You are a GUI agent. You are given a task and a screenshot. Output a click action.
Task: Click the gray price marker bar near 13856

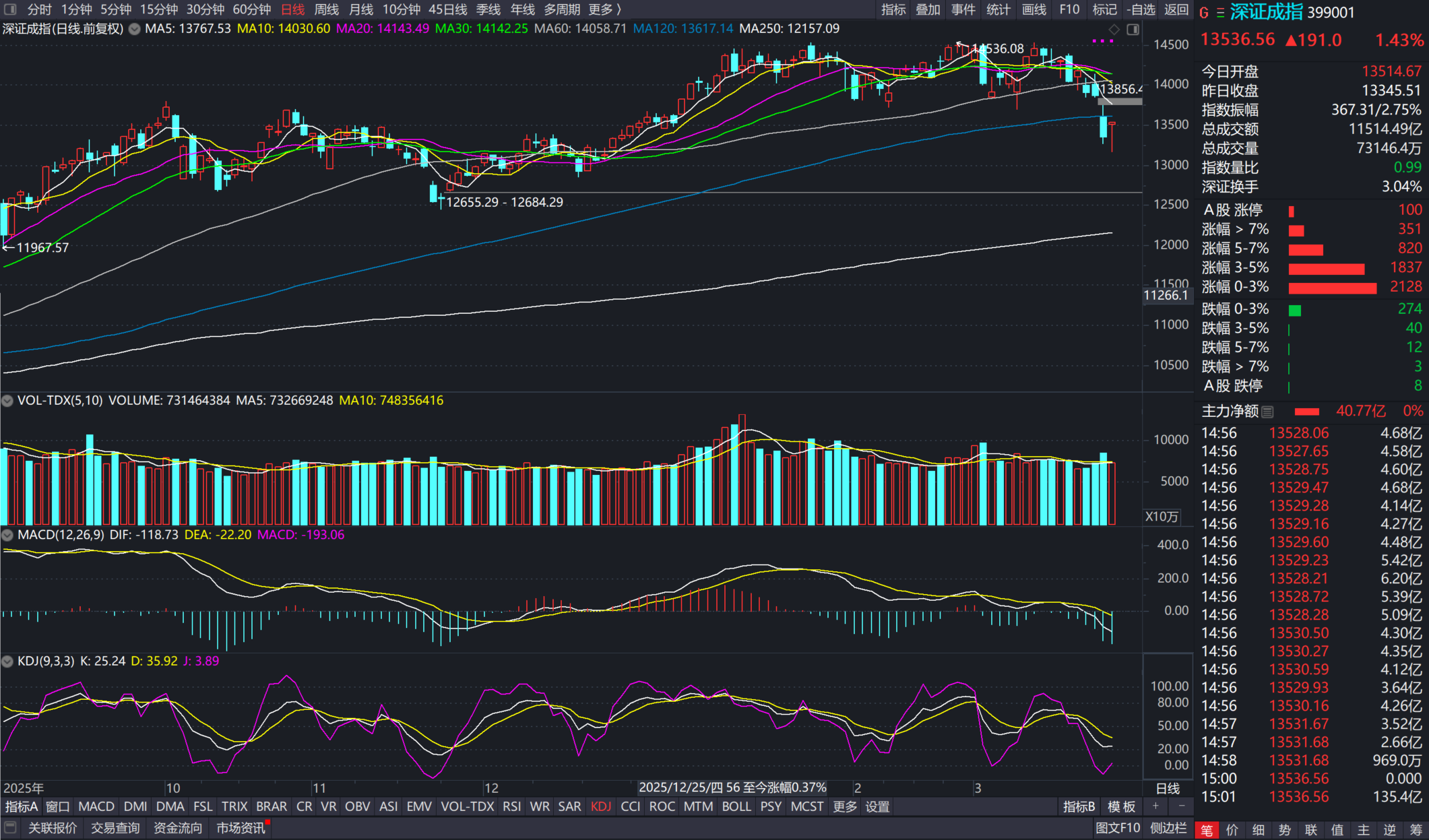click(x=1120, y=101)
